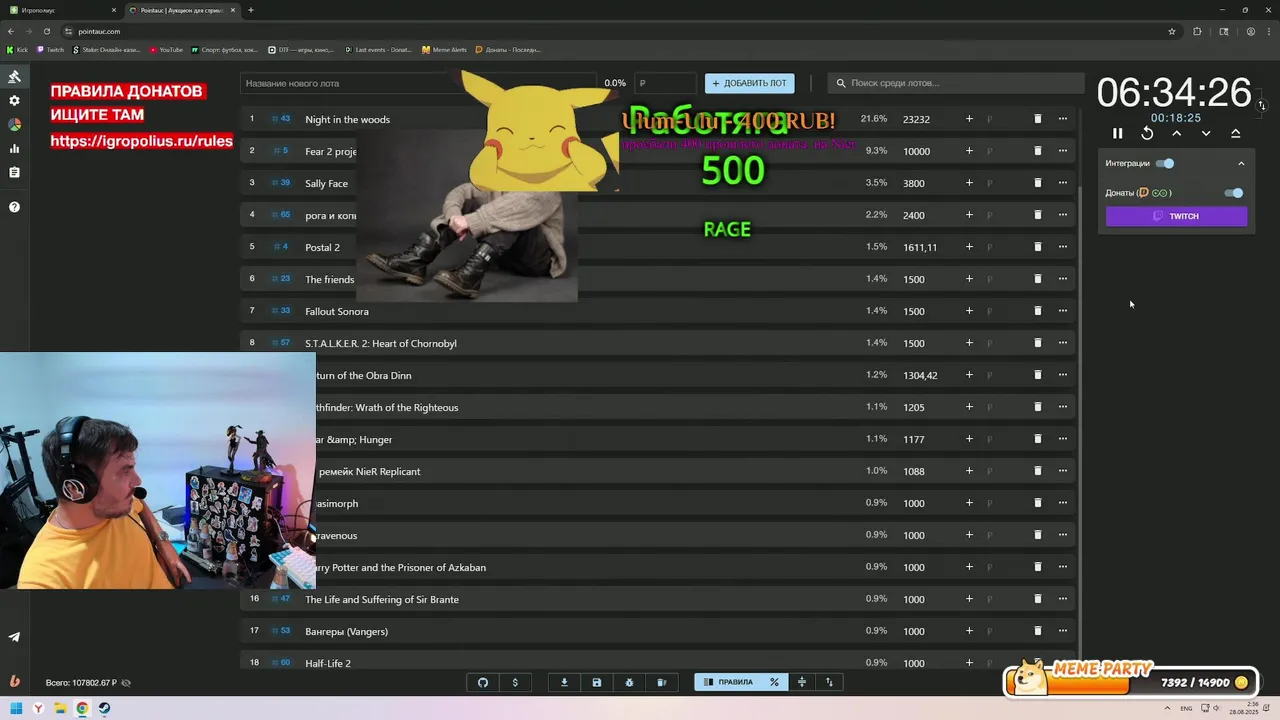Delete the Postal 2 lot

tap(1037, 247)
